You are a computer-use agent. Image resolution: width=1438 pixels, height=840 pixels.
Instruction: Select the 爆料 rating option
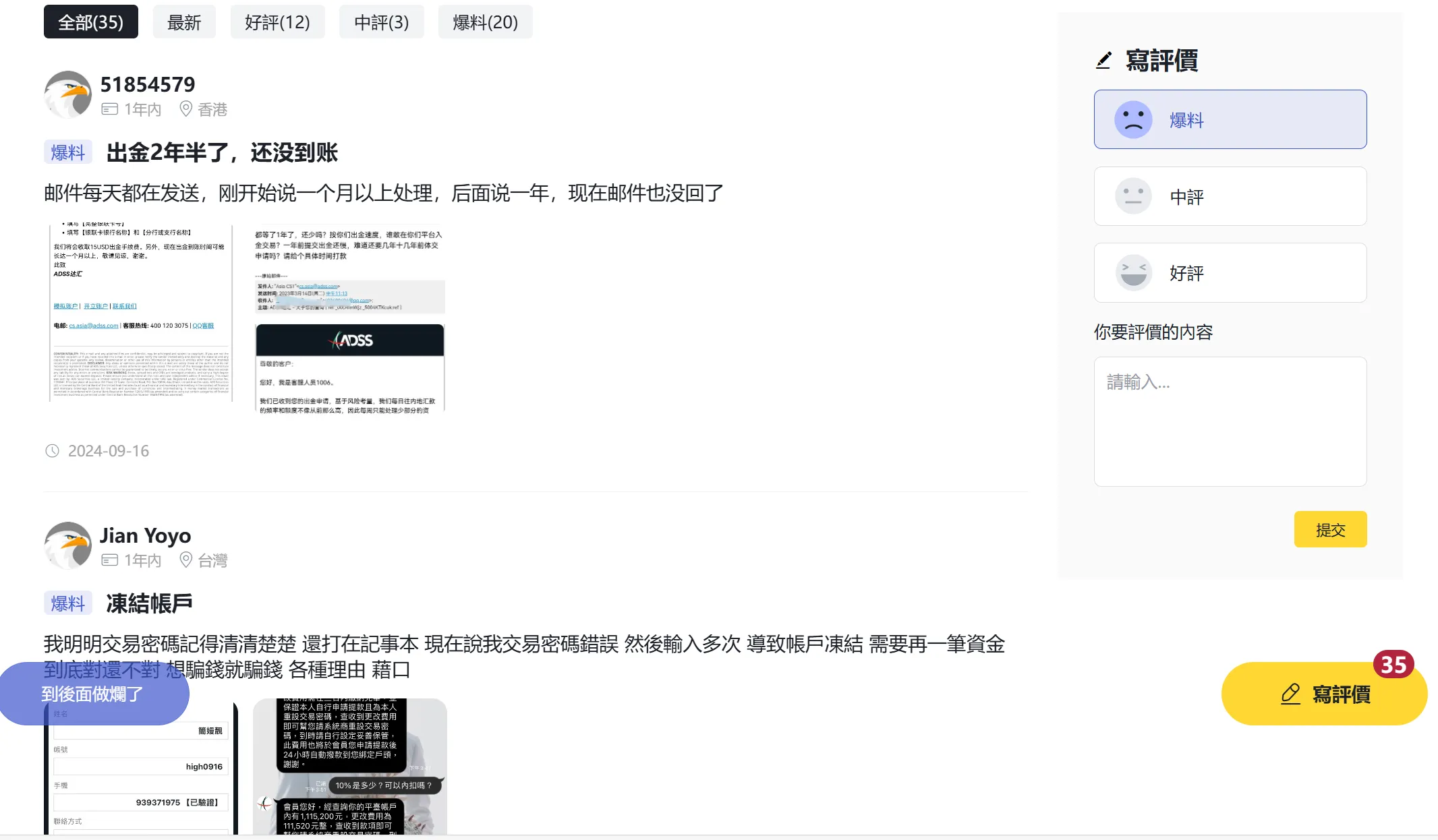[1230, 119]
